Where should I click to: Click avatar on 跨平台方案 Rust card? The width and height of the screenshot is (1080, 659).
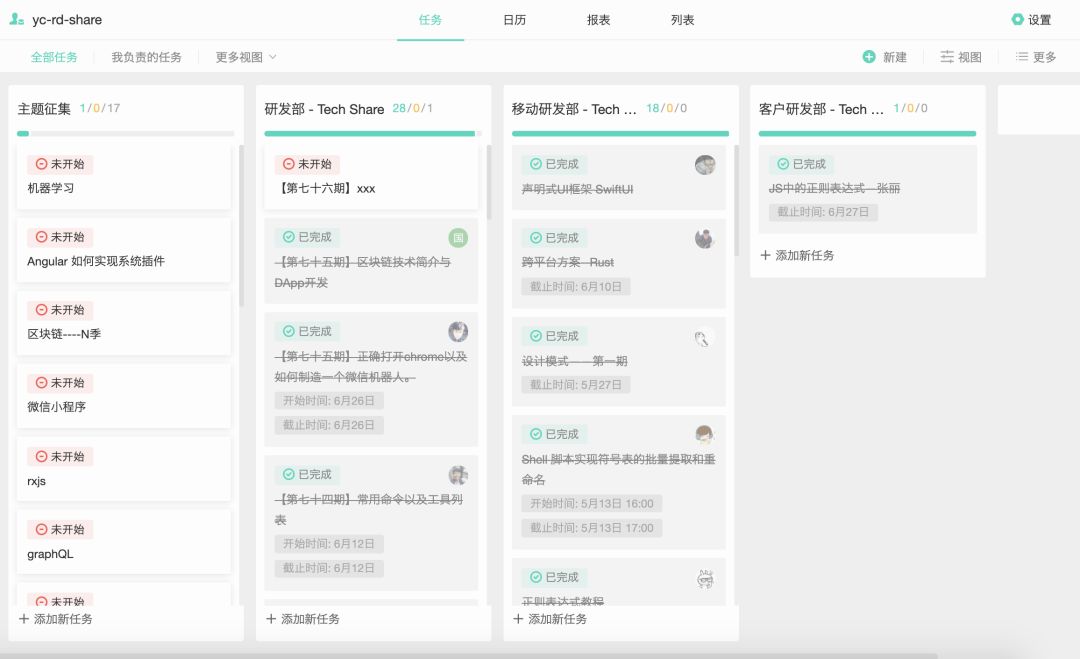click(x=705, y=238)
